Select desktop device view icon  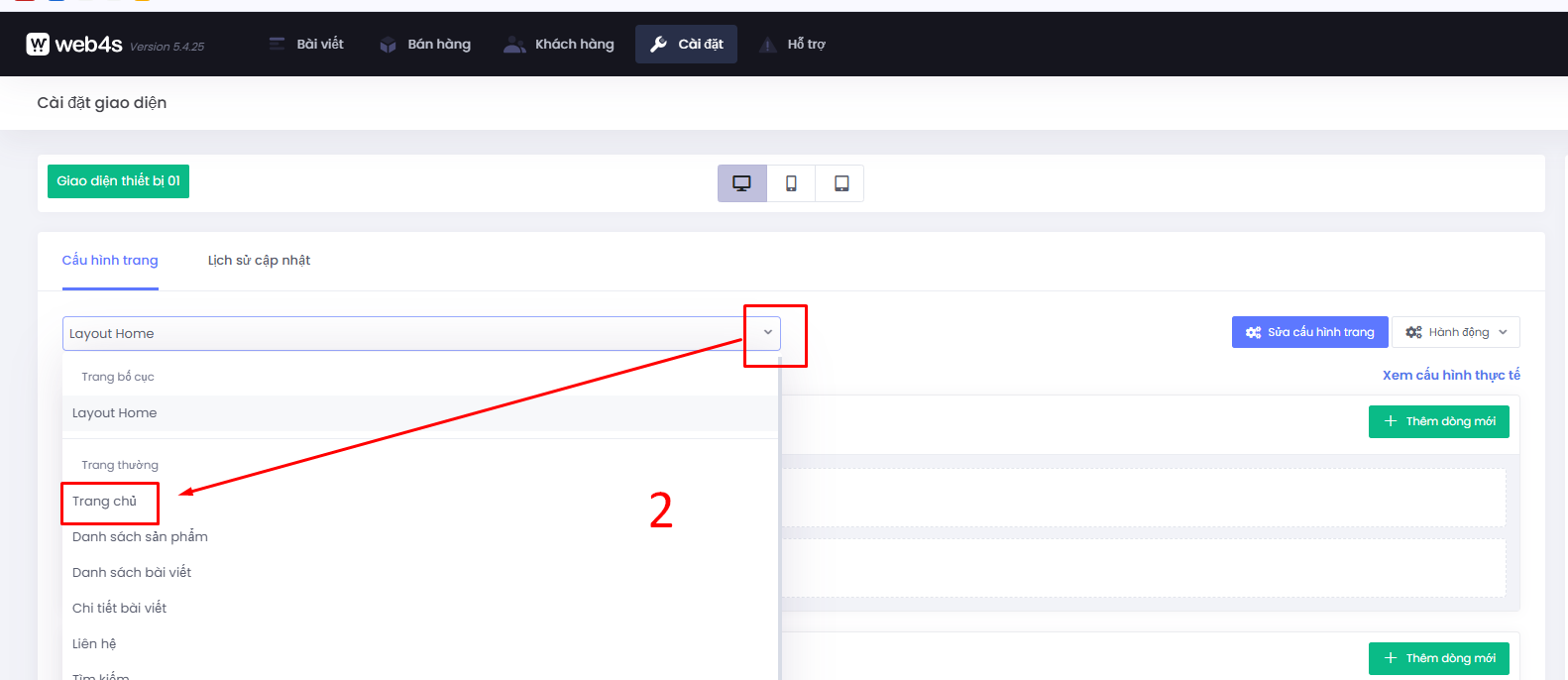click(x=741, y=183)
